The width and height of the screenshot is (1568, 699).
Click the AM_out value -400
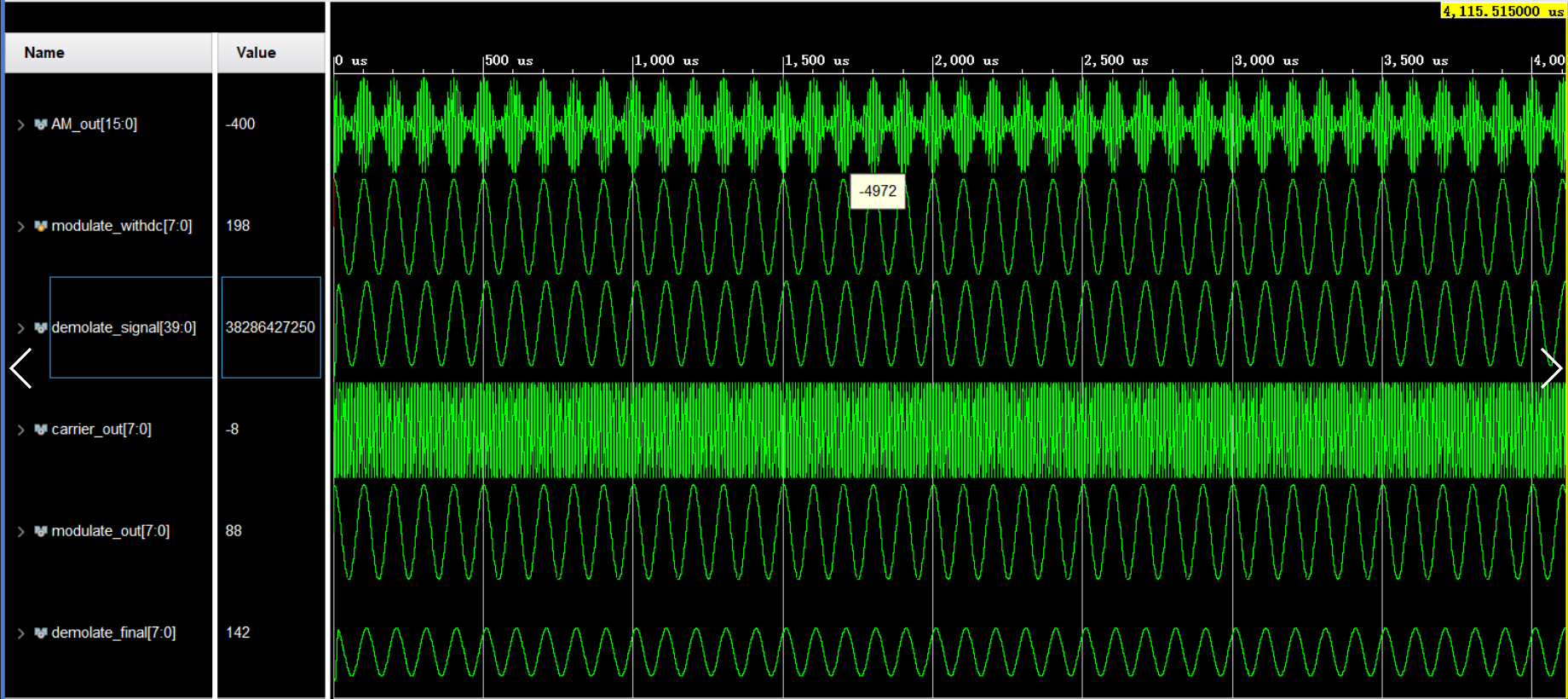(x=240, y=124)
